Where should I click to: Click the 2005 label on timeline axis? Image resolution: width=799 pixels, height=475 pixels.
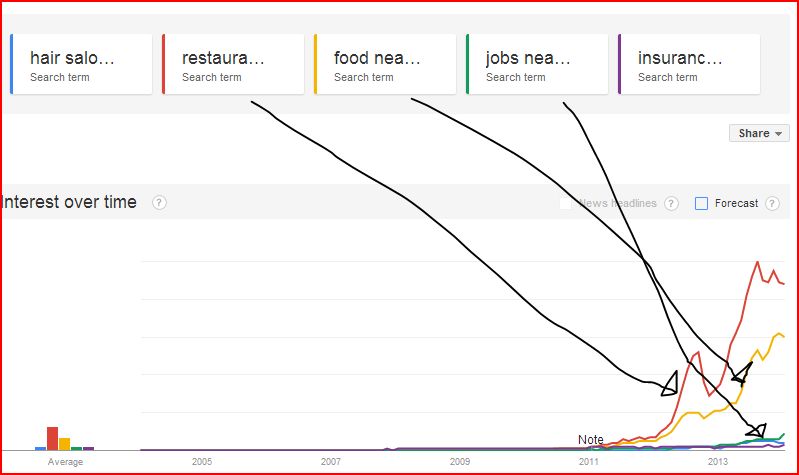pos(202,462)
